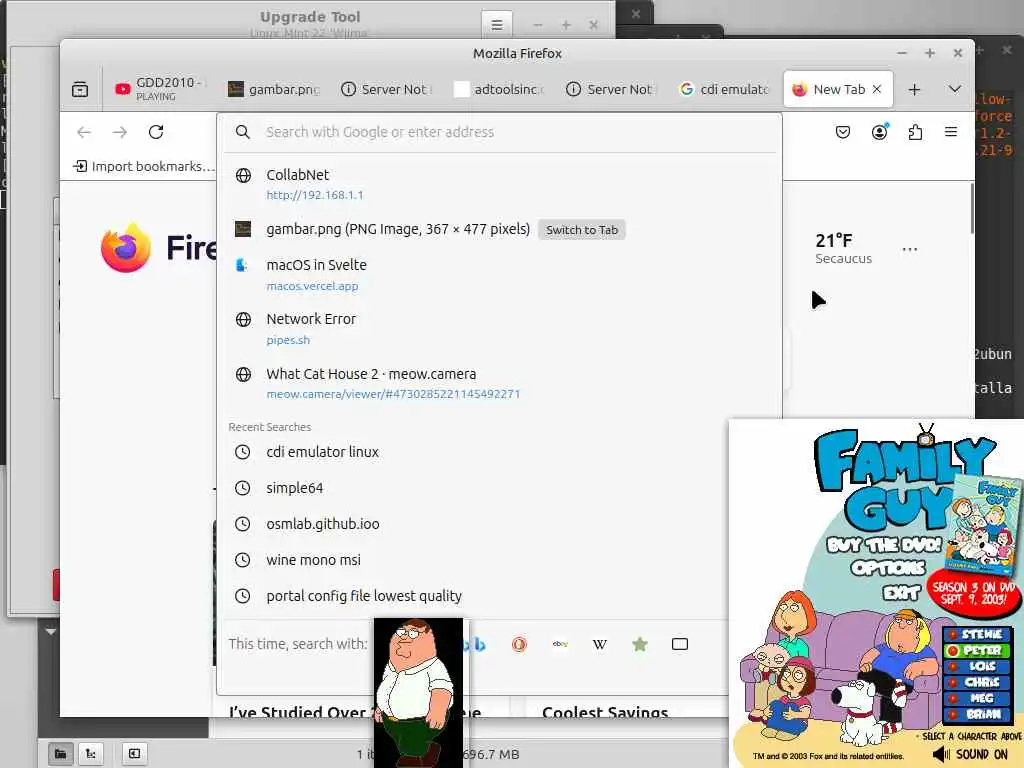The width and height of the screenshot is (1024, 768).
Task: Select Stewie character in Family Guy list
Action: point(977,634)
